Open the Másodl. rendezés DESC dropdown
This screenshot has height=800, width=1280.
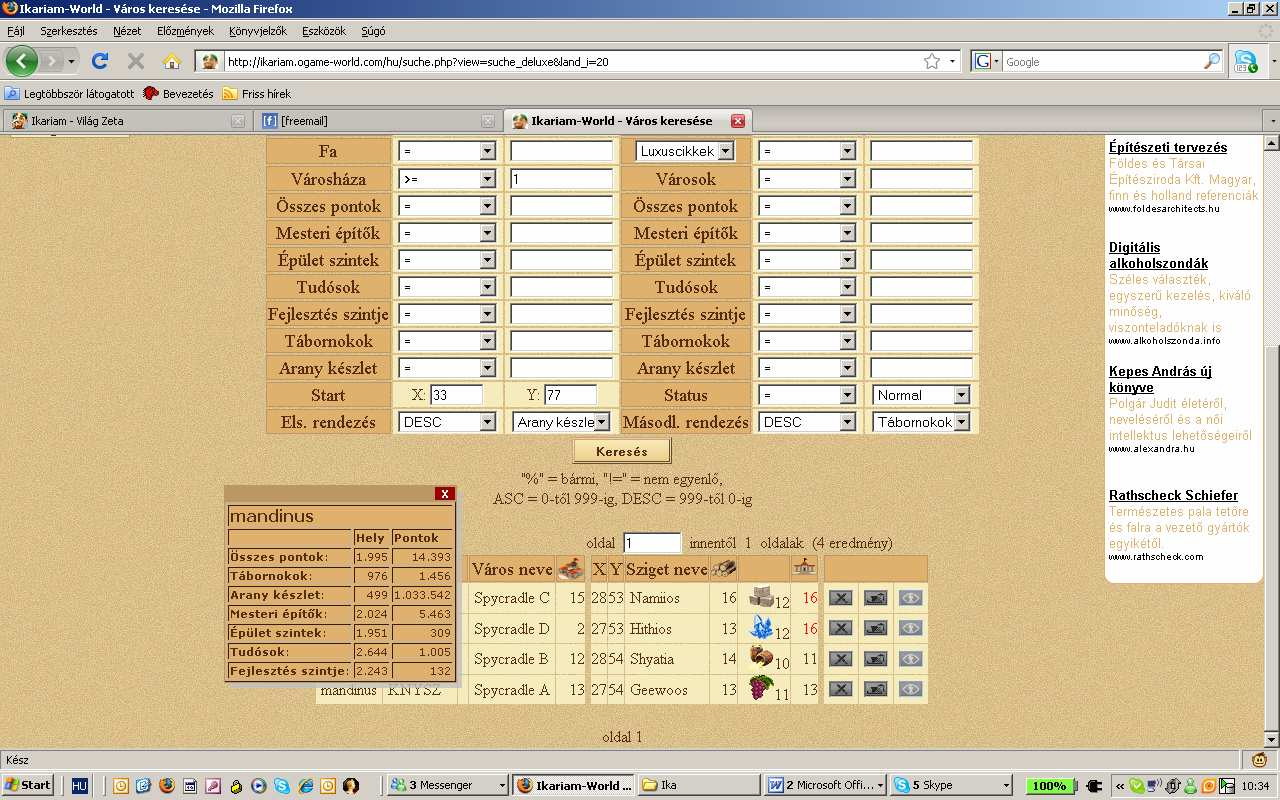click(807, 422)
